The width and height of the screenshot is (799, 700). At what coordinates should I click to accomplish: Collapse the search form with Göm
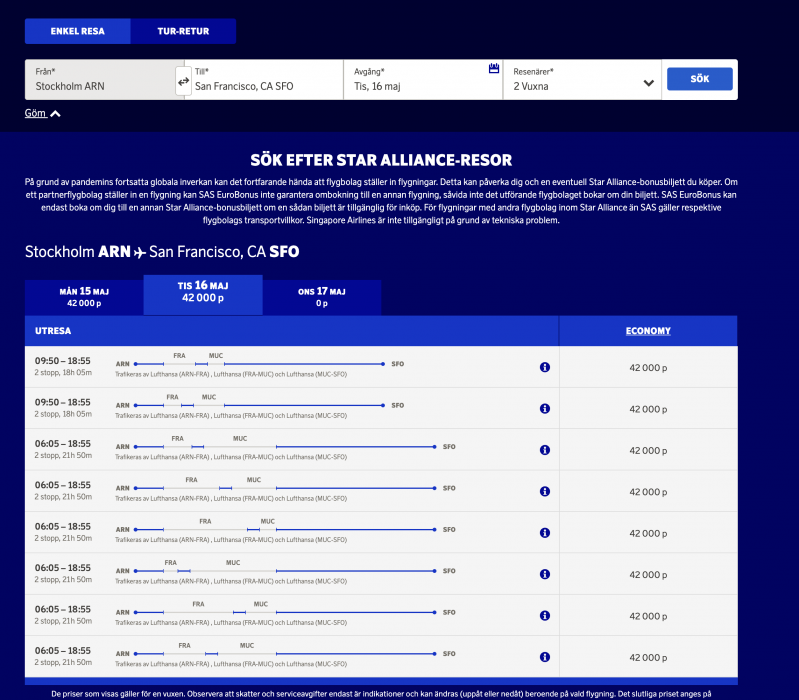[43, 113]
